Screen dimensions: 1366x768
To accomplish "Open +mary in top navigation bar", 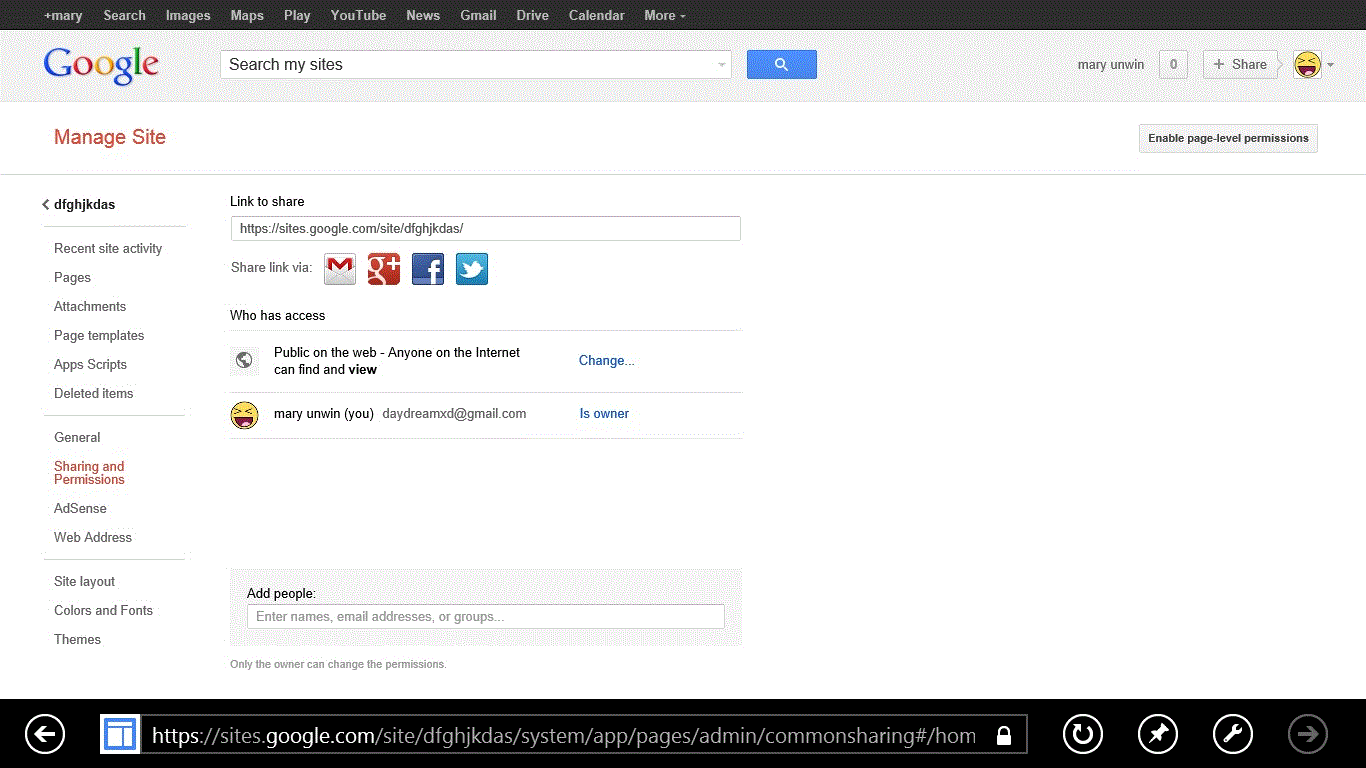I will coord(63,15).
